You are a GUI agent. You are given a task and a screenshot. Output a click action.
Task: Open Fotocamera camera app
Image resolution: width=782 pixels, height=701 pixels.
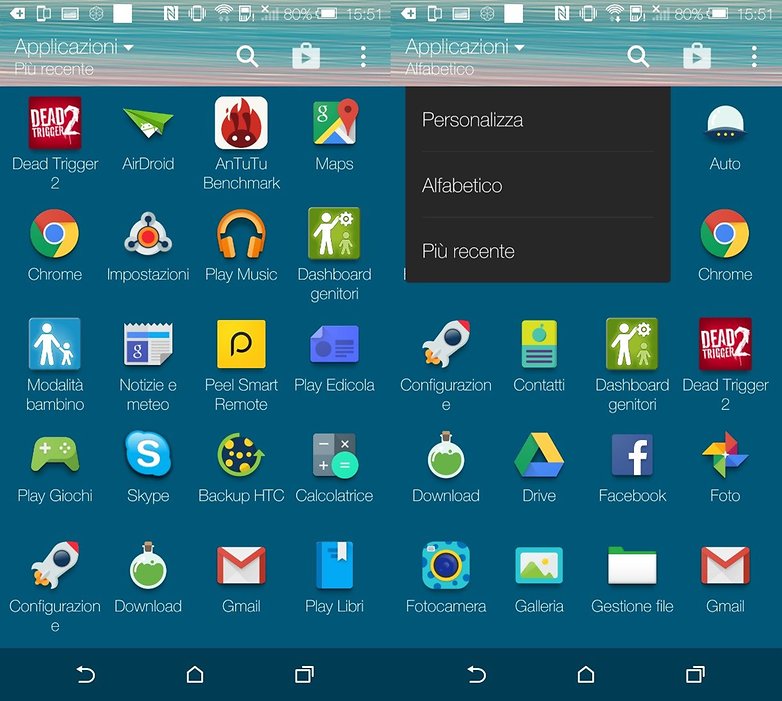tap(445, 565)
